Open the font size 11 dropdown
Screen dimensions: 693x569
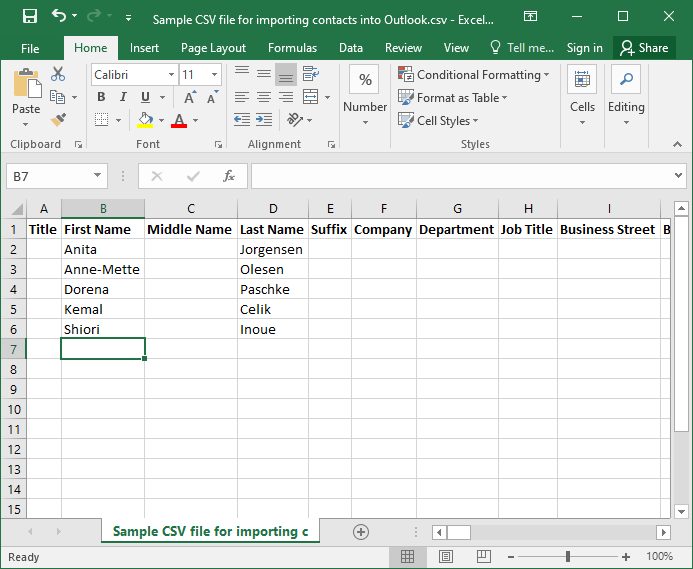pyautogui.click(x=214, y=74)
